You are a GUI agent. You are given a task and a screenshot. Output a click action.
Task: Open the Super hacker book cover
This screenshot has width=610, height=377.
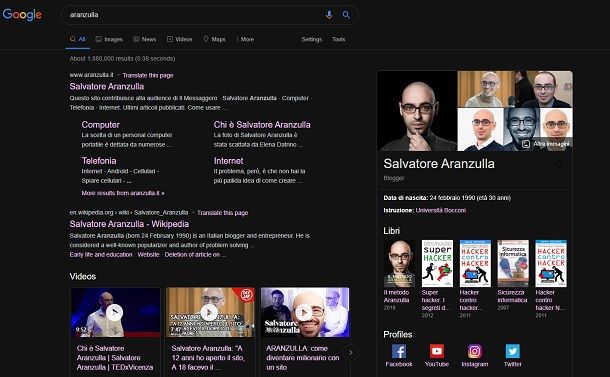tap(437, 263)
